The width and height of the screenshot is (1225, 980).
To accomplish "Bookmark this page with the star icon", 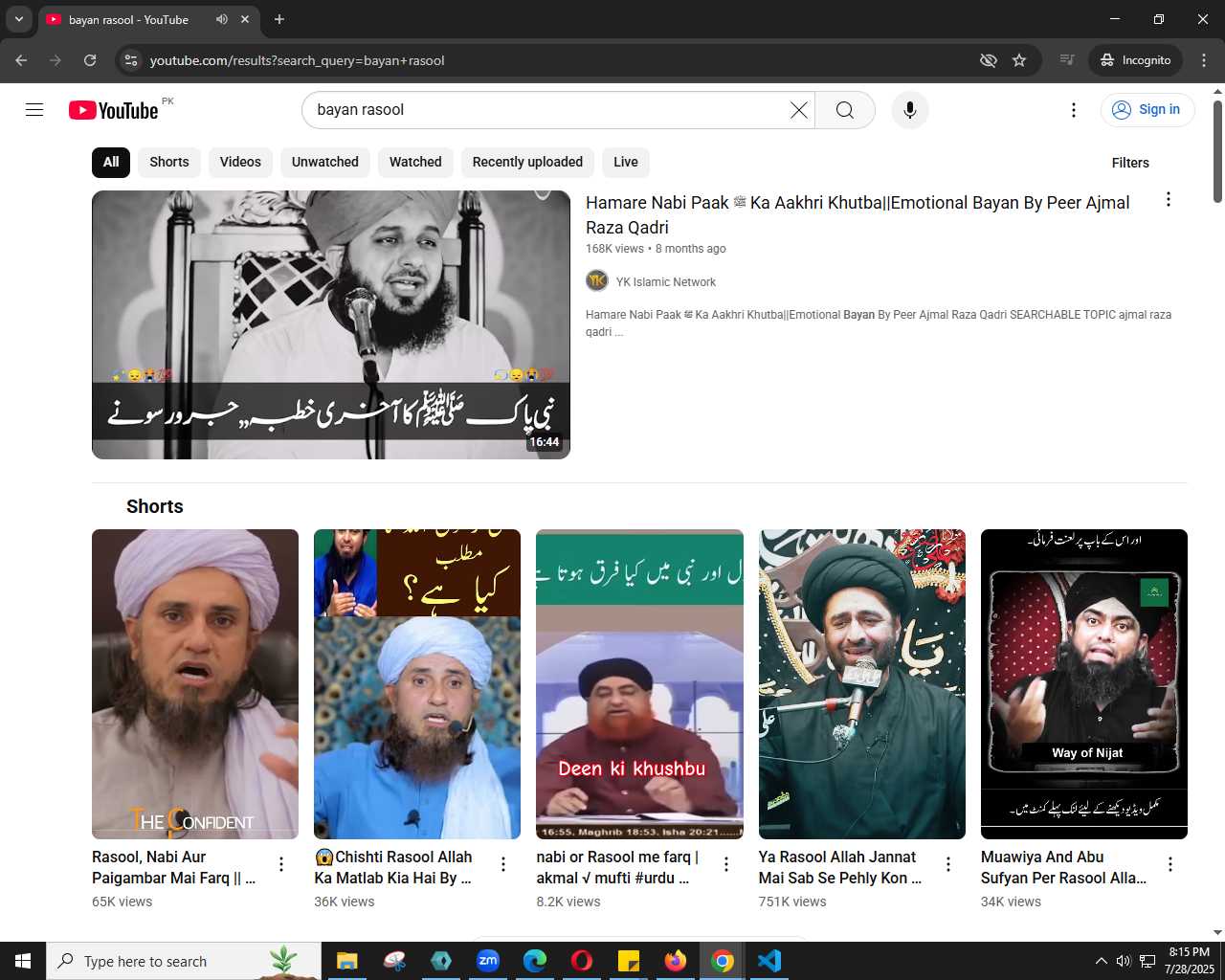I will coord(1019,60).
